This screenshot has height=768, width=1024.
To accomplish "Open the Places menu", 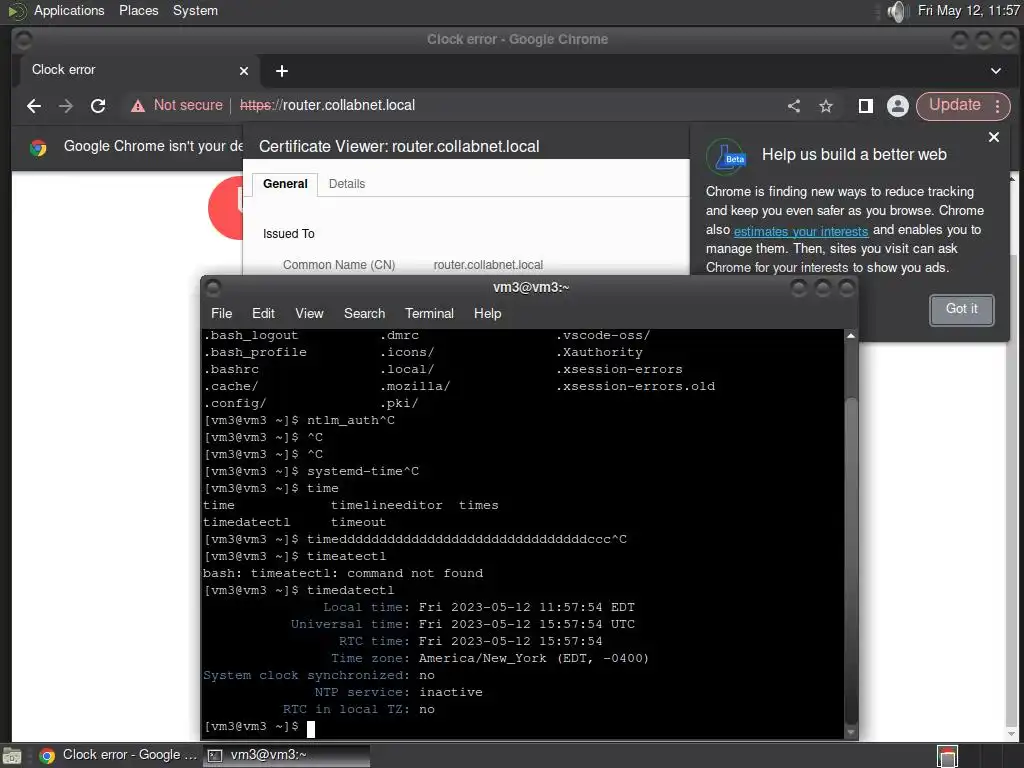I will click(138, 10).
